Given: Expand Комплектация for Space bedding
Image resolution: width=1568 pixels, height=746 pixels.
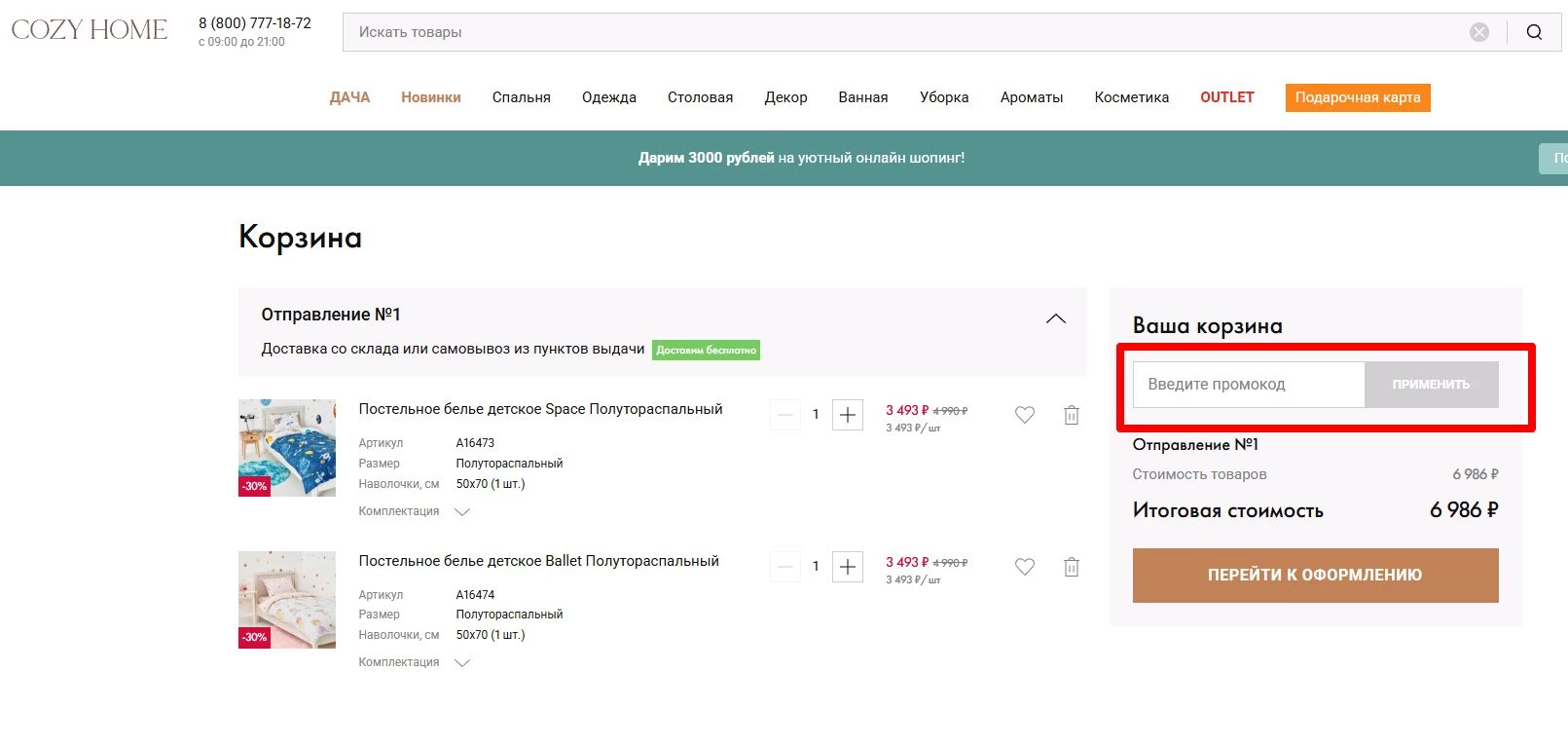Looking at the screenshot, I should 462,512.
